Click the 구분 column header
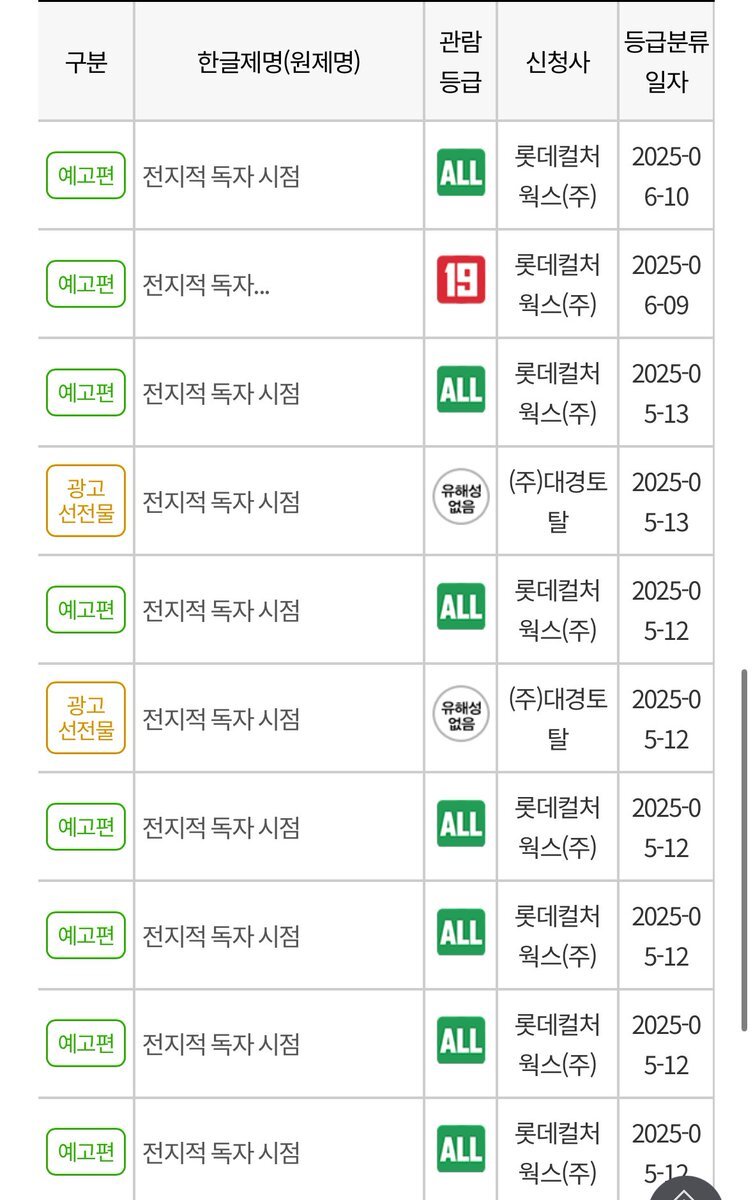The width and height of the screenshot is (753, 1200). 86,62
